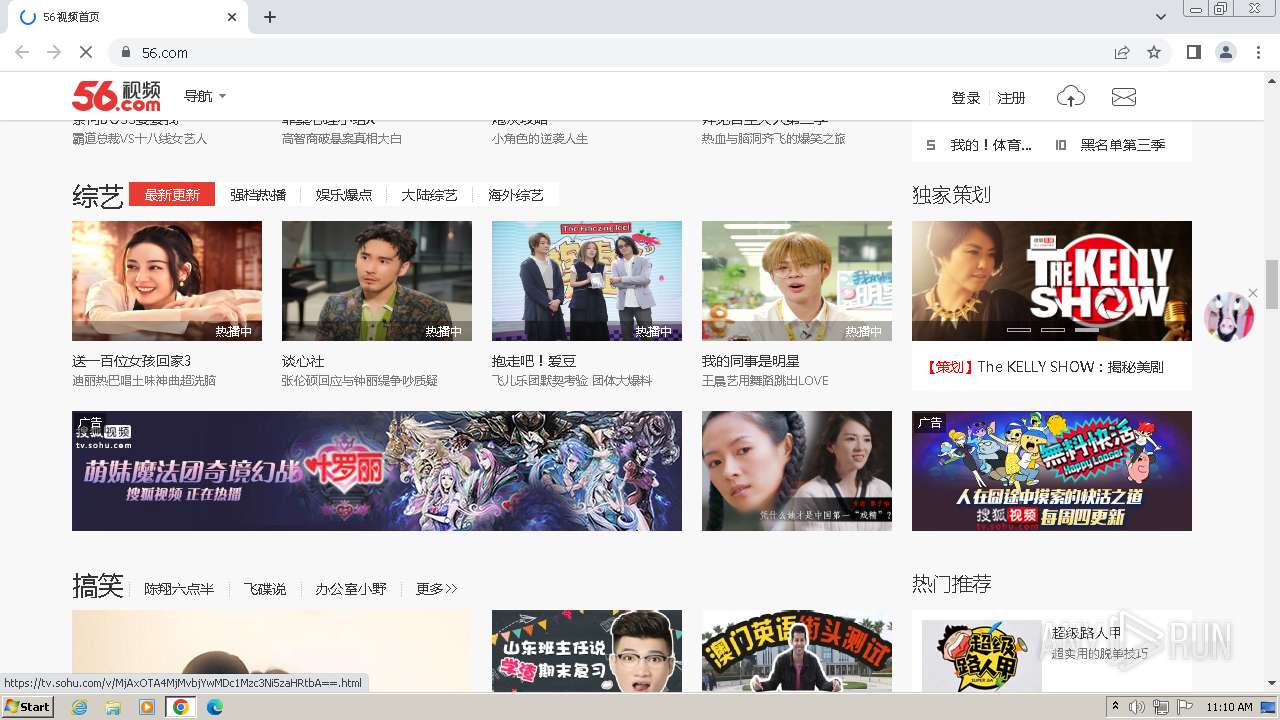This screenshot has height=720, width=1280.
Task: Switch to the 大陆综艺 tab
Action: click(430, 195)
